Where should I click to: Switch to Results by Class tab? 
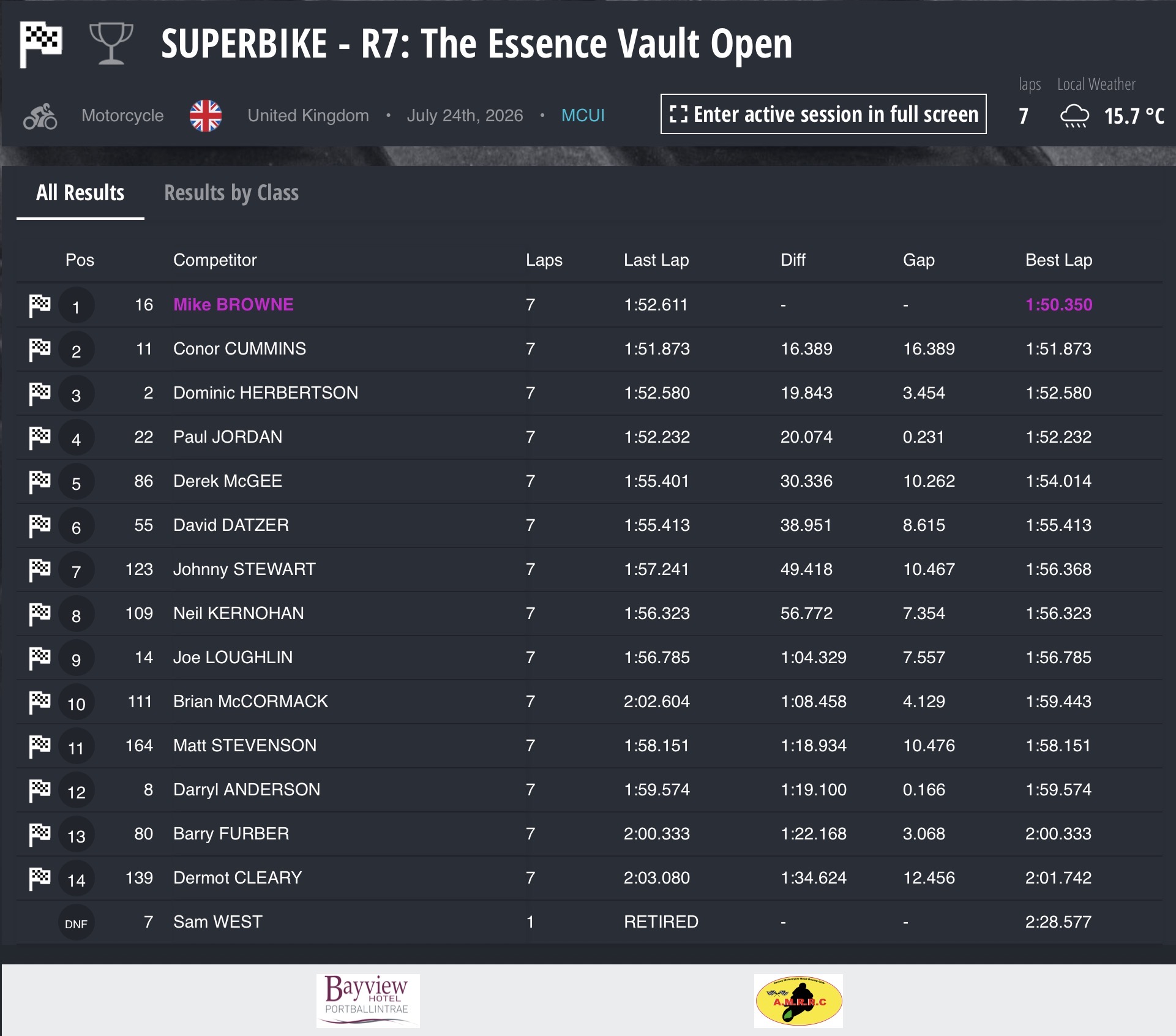coord(231,193)
